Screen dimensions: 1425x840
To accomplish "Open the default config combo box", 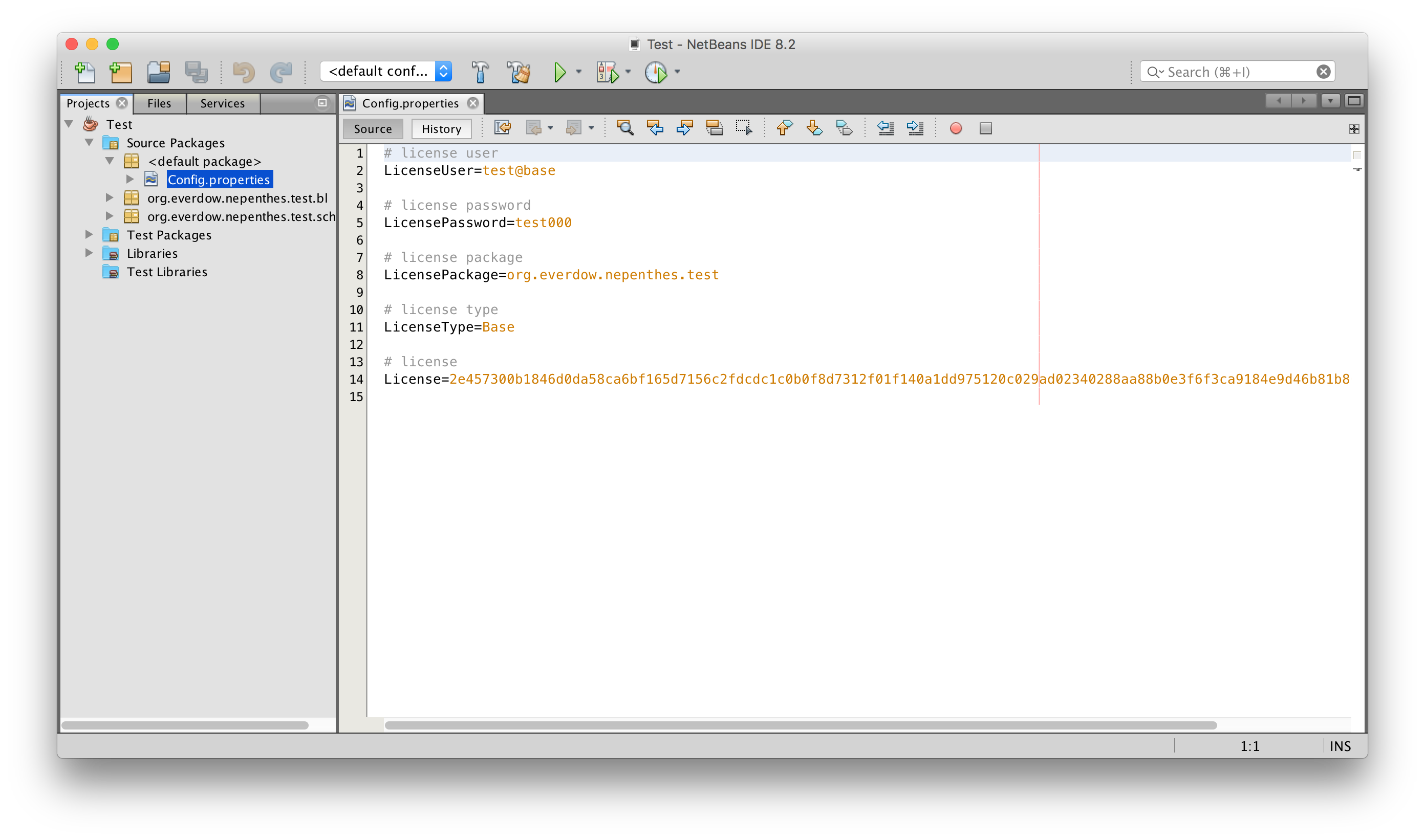I will click(x=386, y=71).
